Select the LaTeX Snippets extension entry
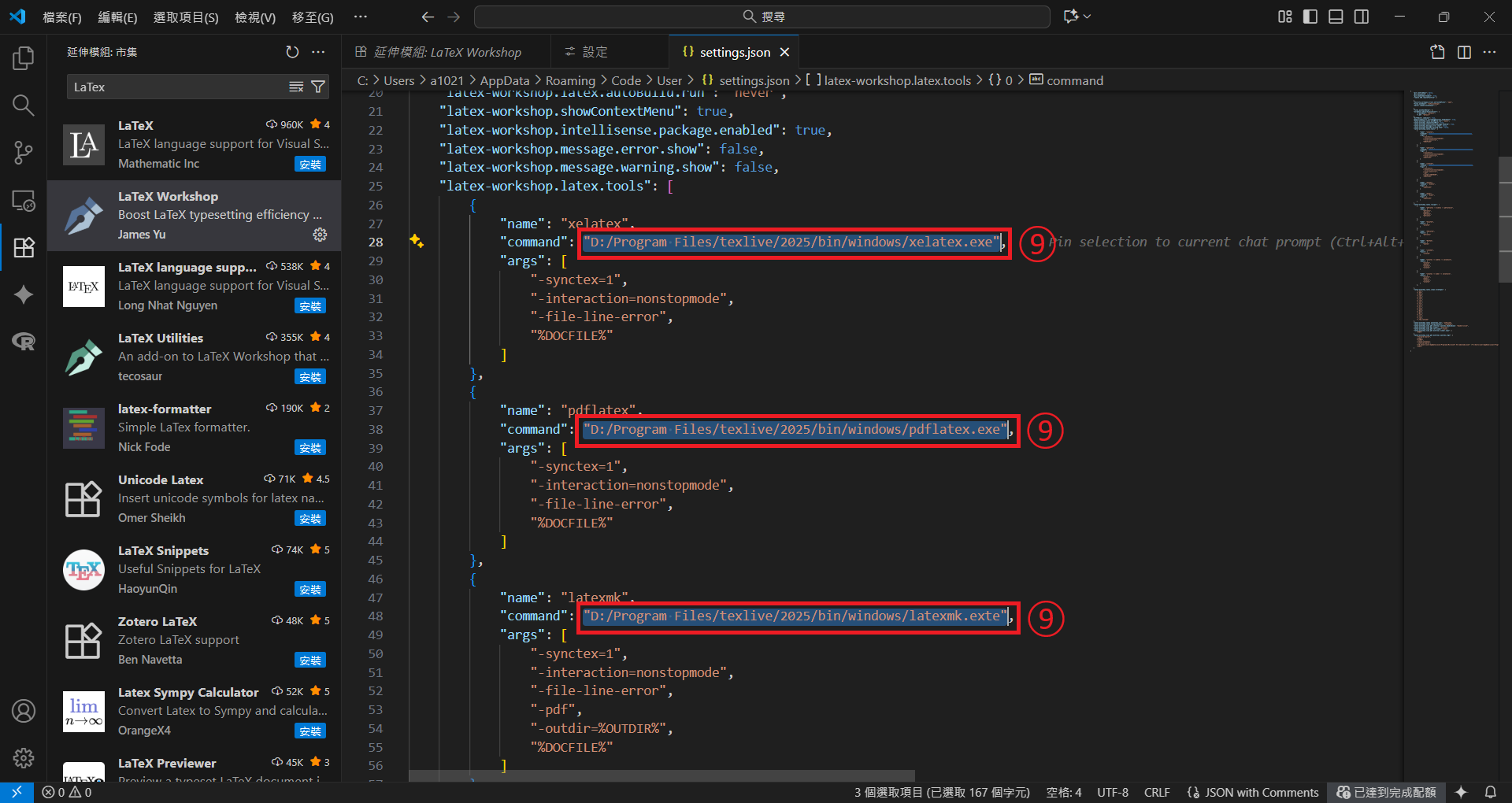Screen dimensions: 1512x803 point(195,570)
